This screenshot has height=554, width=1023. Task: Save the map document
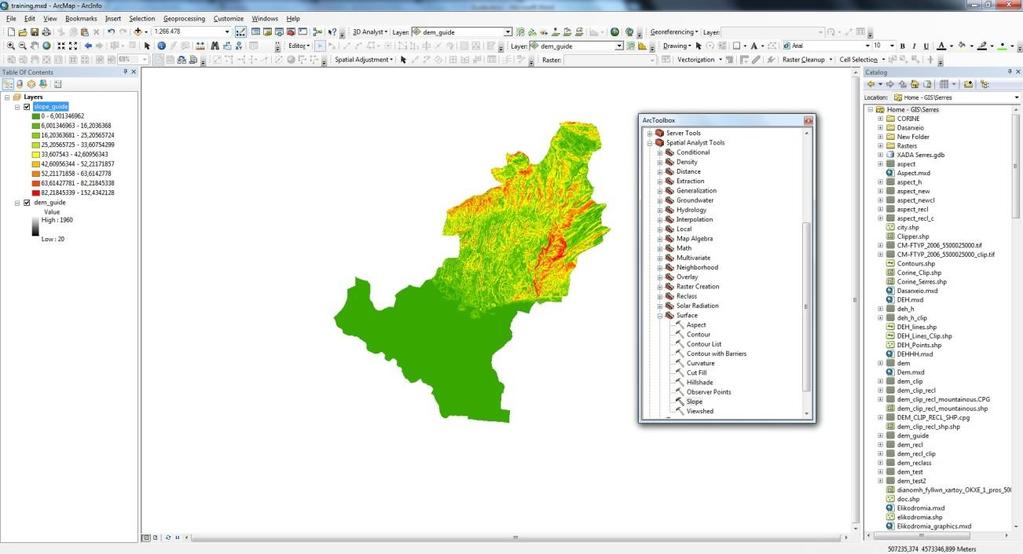pyautogui.click(x=35, y=32)
